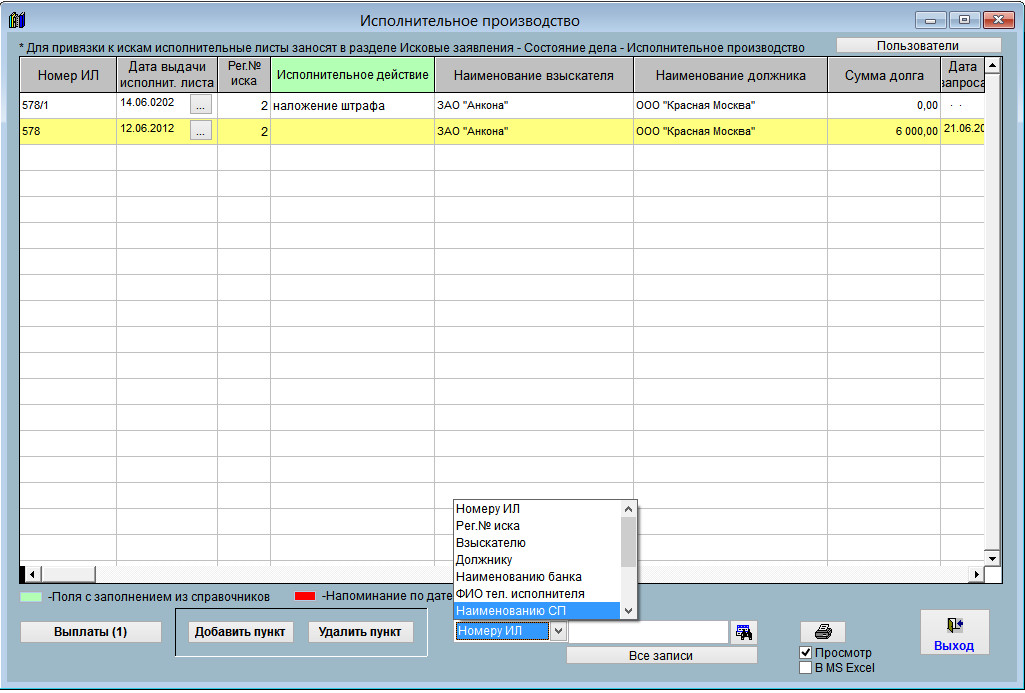Click the Рег.№ иска column header
Viewport: 1025px width, 693px height.
click(244, 75)
